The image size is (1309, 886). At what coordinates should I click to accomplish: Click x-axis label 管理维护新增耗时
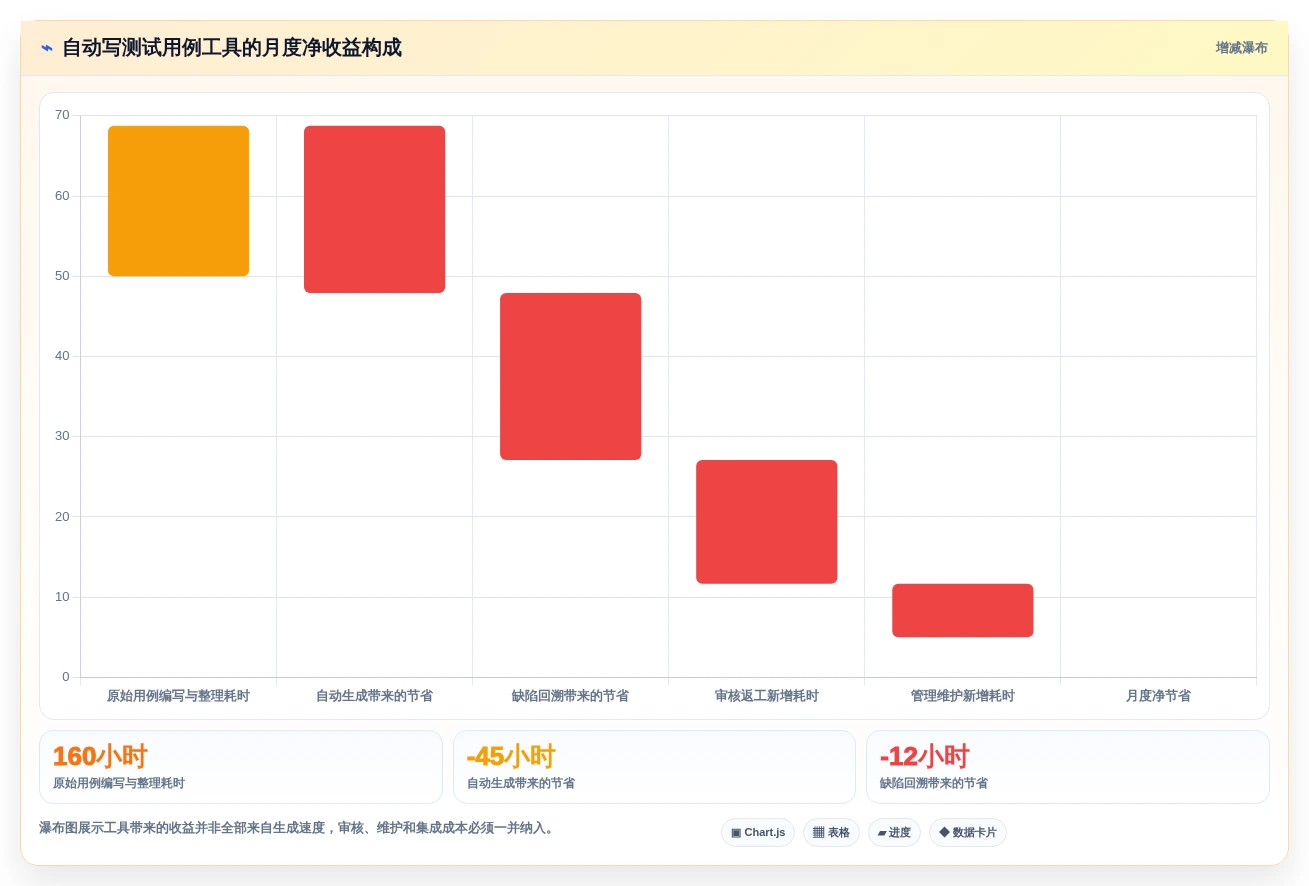[x=962, y=696]
